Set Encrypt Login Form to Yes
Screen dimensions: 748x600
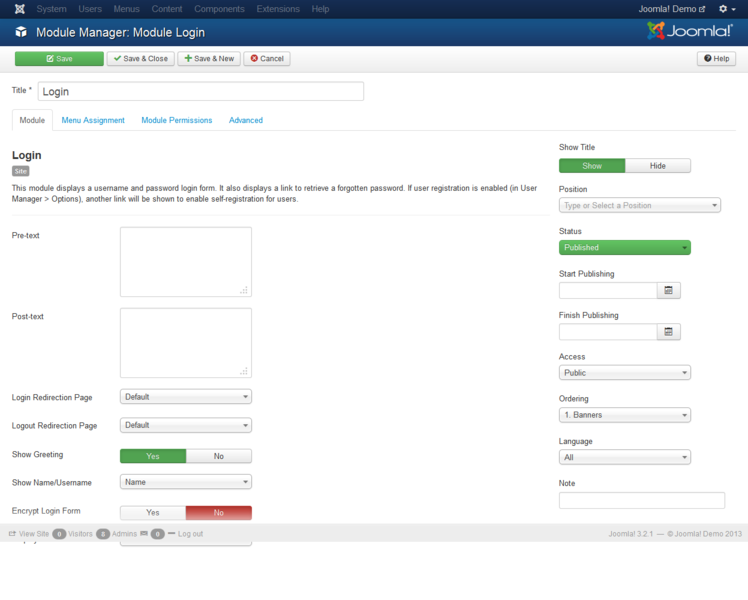click(153, 513)
